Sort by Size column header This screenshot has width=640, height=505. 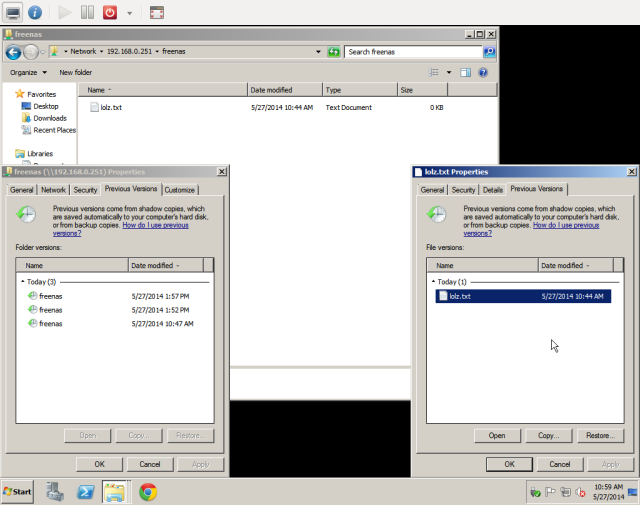[422, 90]
